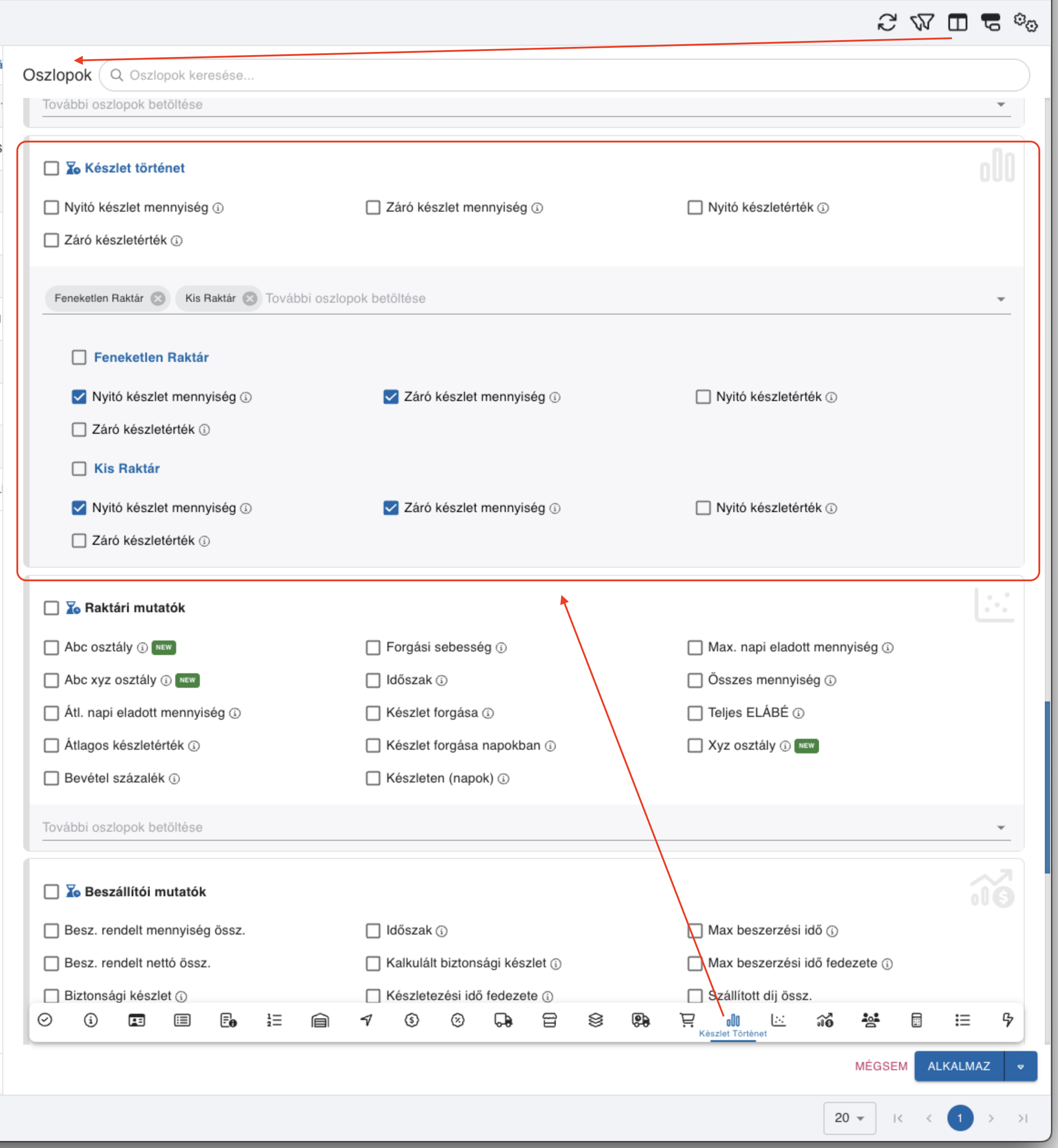Image resolution: width=1058 pixels, height=1148 pixels.
Task: Check the Készlet történet group checkbox
Action: pos(51,168)
